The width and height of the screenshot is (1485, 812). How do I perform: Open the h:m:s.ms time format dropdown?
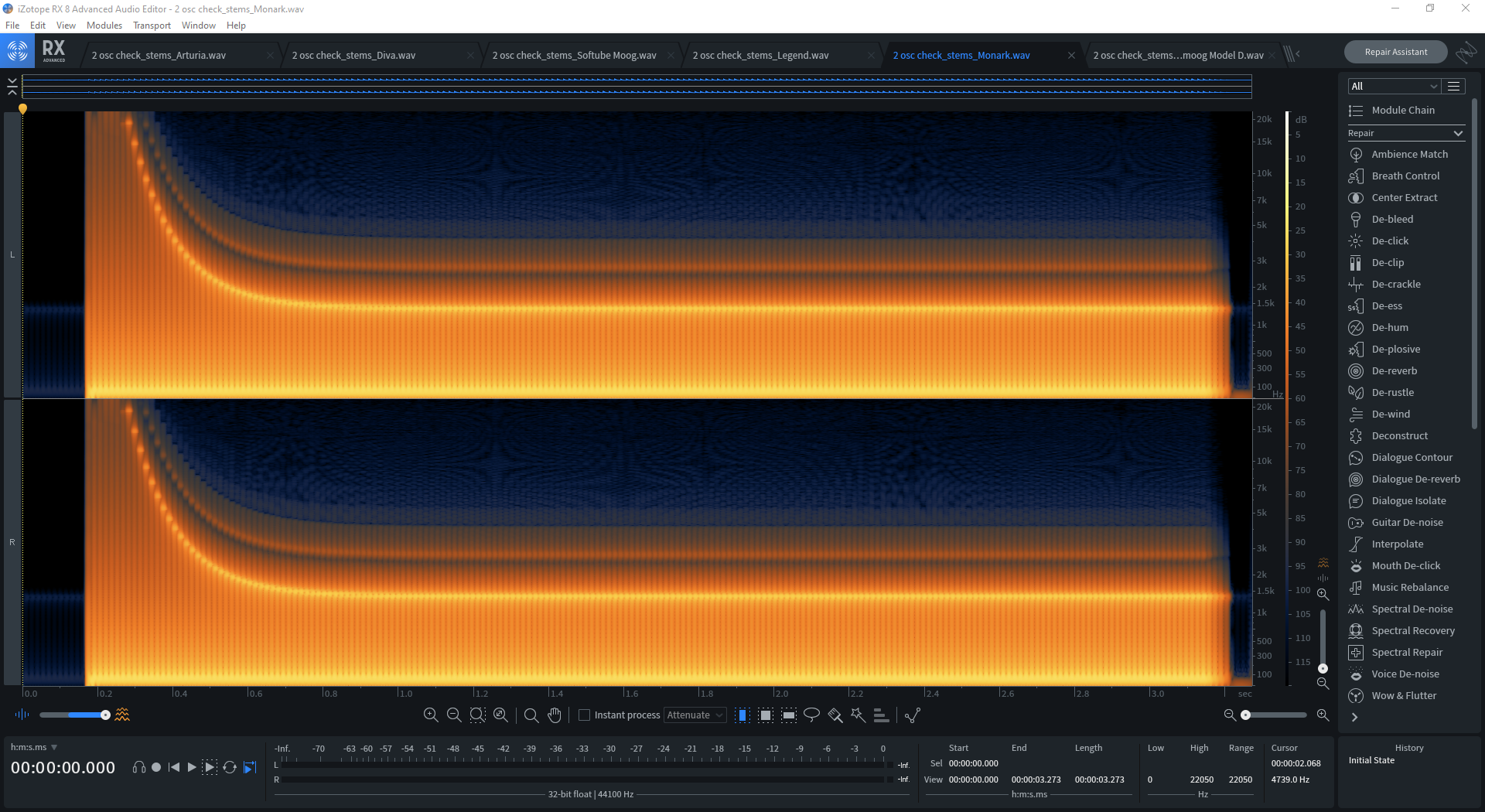tap(34, 747)
